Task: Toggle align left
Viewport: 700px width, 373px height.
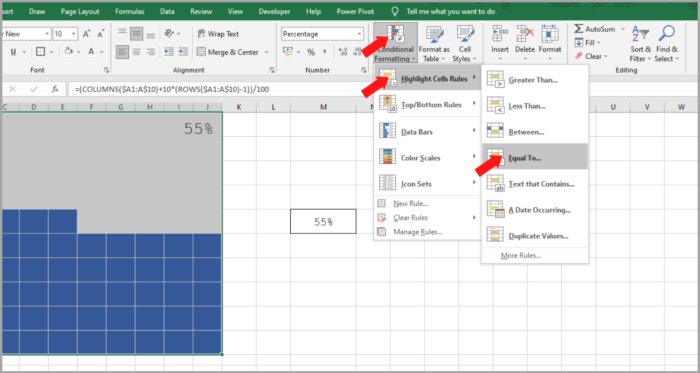Action: (x=122, y=52)
